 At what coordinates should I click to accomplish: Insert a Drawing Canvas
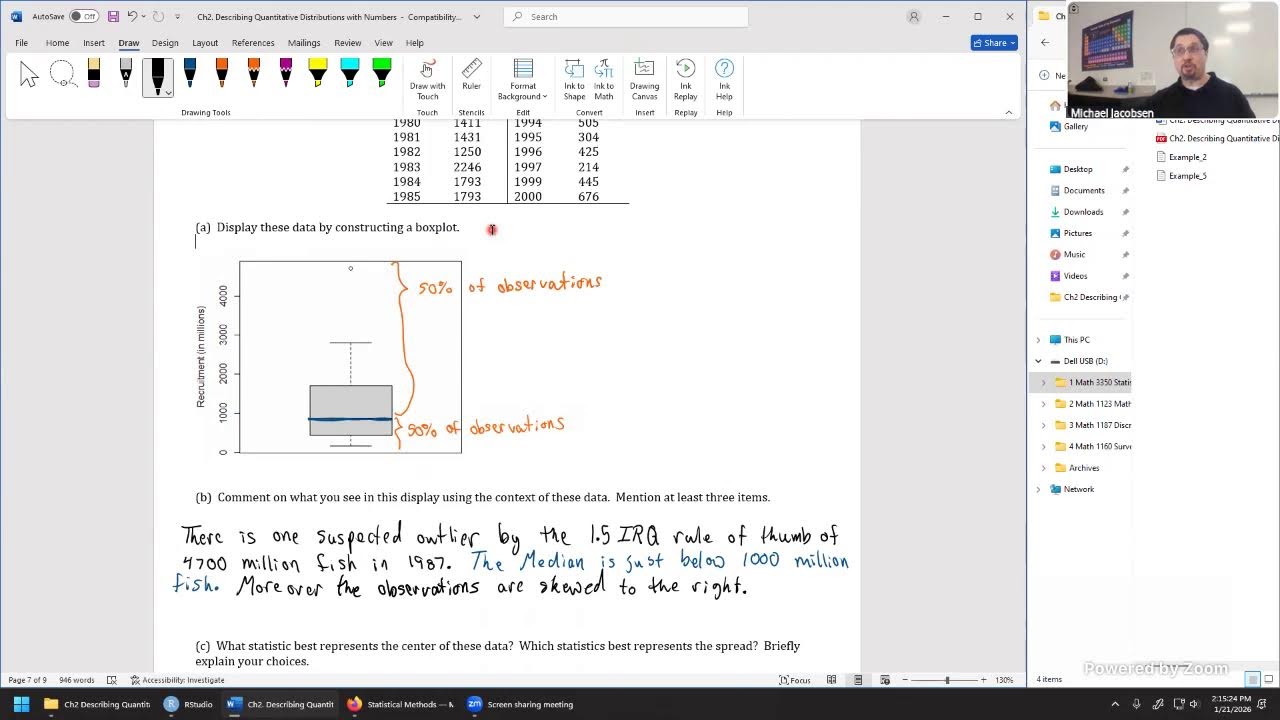[644, 80]
